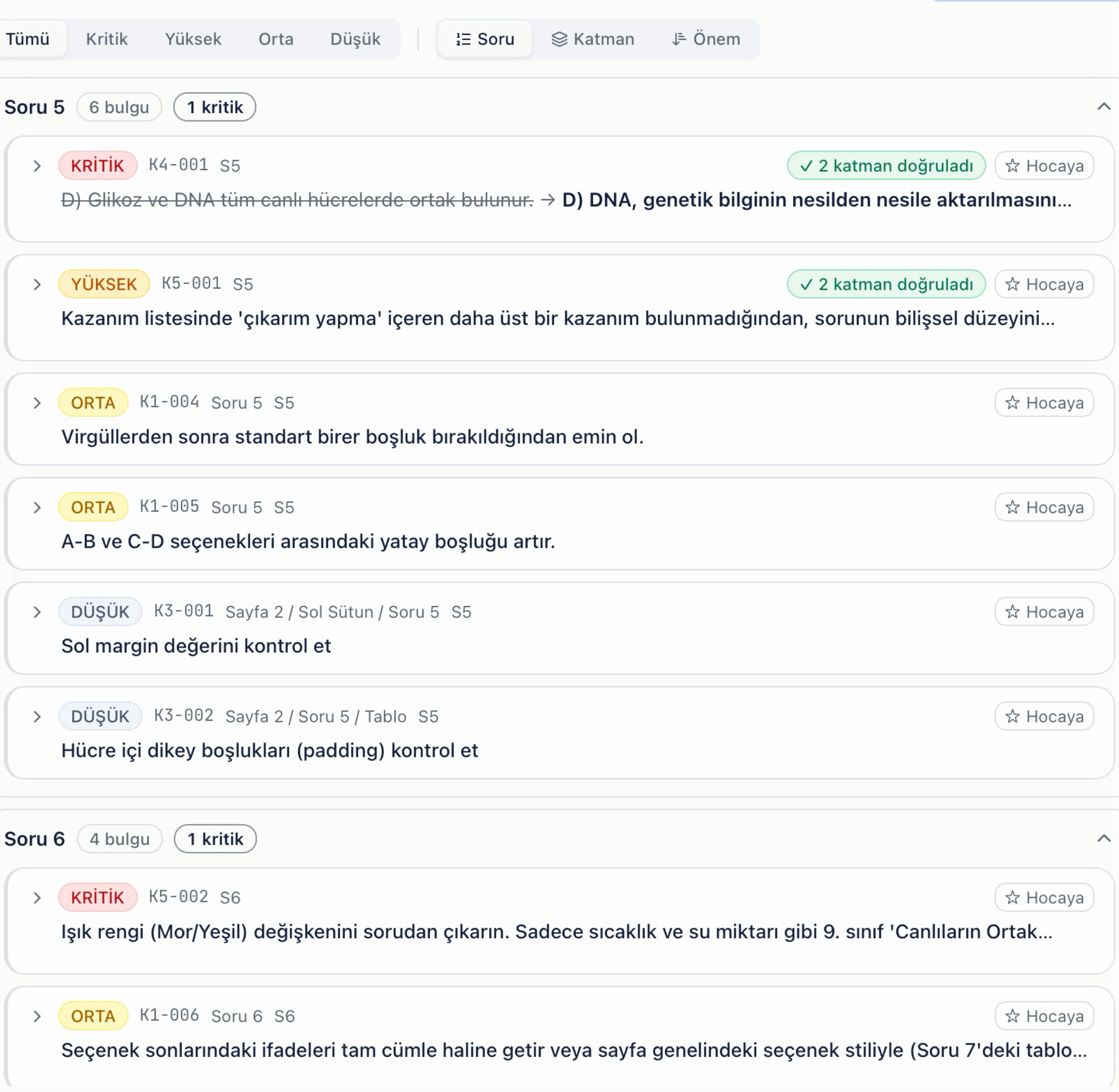This screenshot has width=1119, height=1092.
Task: Filter findings by Orta severity
Action: [276, 39]
